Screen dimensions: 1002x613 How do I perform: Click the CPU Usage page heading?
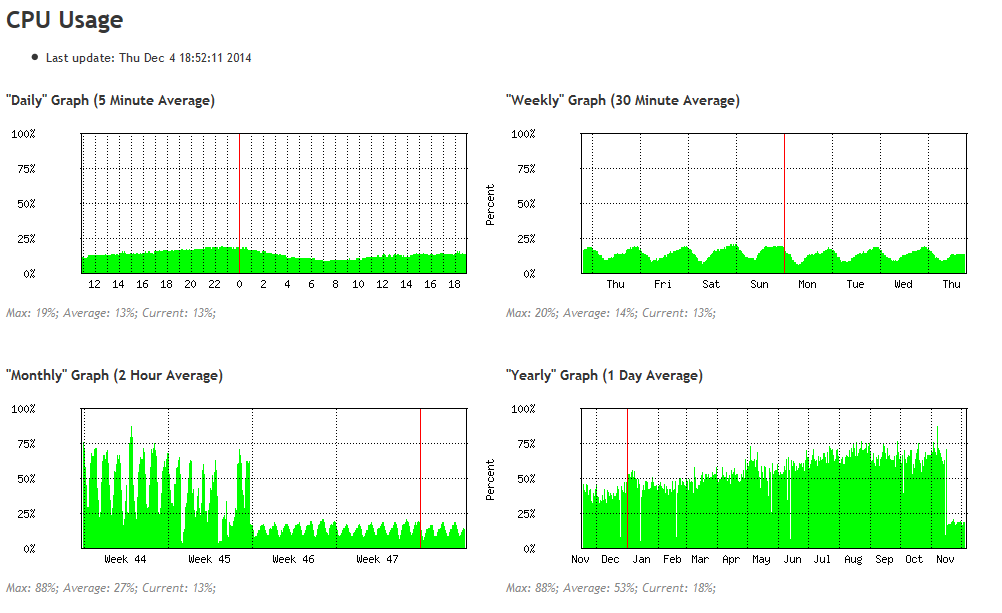click(65, 20)
